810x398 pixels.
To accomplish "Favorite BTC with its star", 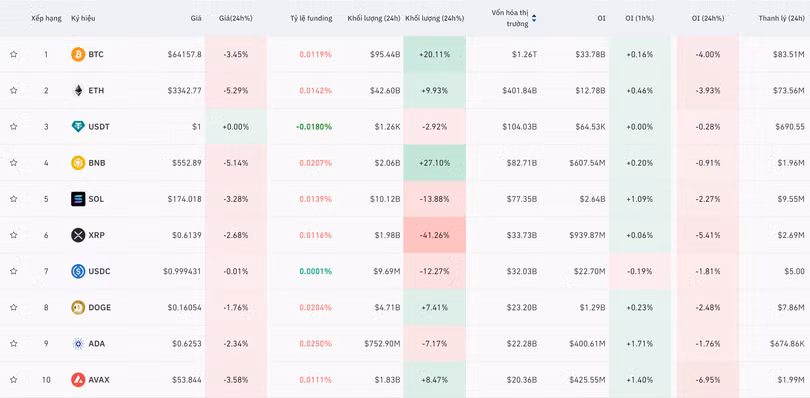I will 13,54.
